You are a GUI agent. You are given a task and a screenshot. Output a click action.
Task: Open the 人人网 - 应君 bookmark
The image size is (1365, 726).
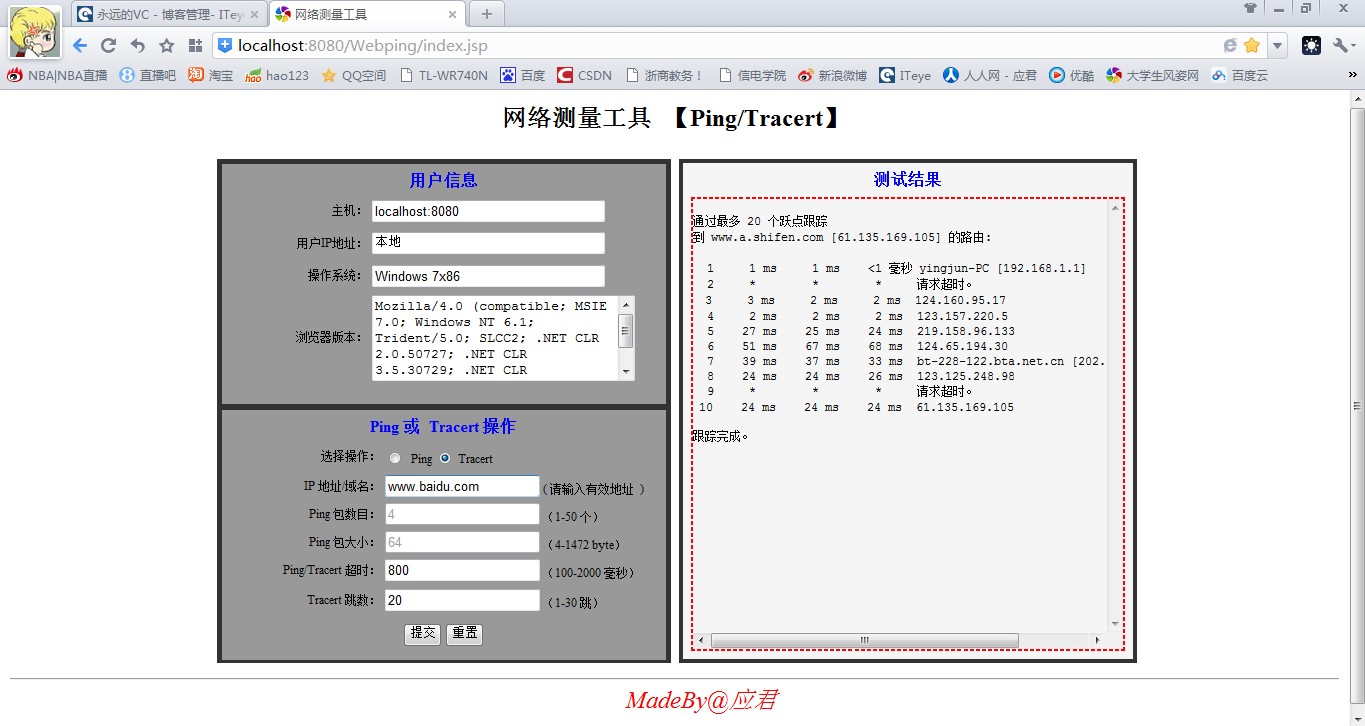[990, 75]
